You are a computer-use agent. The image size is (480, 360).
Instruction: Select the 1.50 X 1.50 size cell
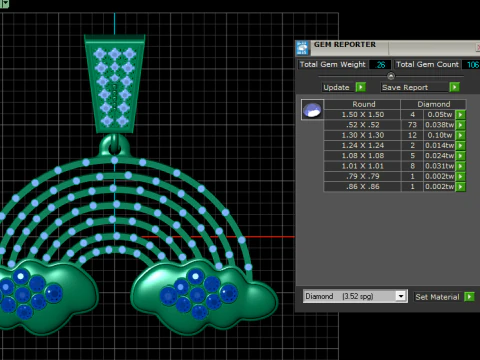pyautogui.click(x=363, y=115)
